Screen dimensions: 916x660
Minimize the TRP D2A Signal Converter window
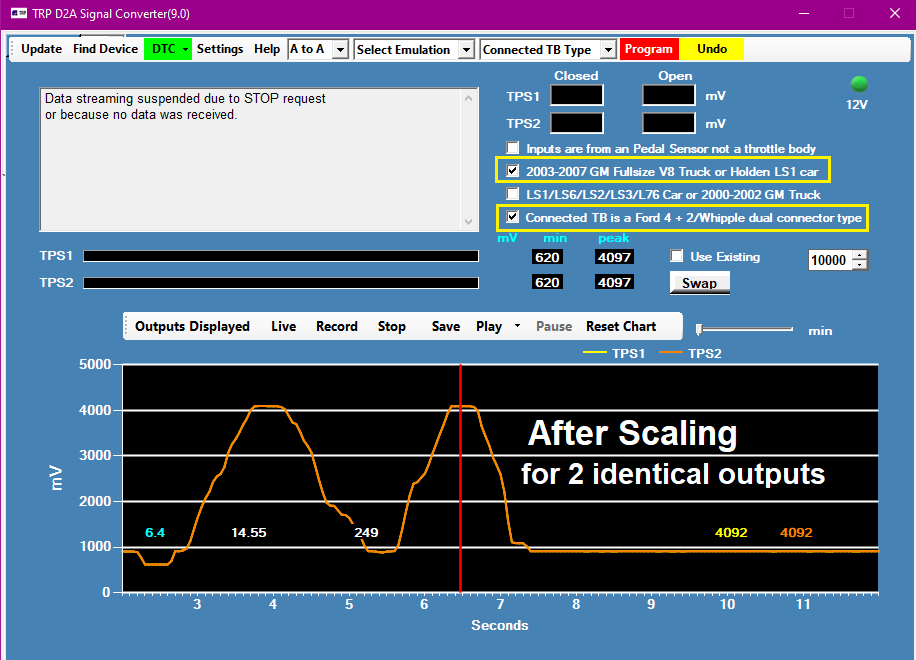[804, 13]
